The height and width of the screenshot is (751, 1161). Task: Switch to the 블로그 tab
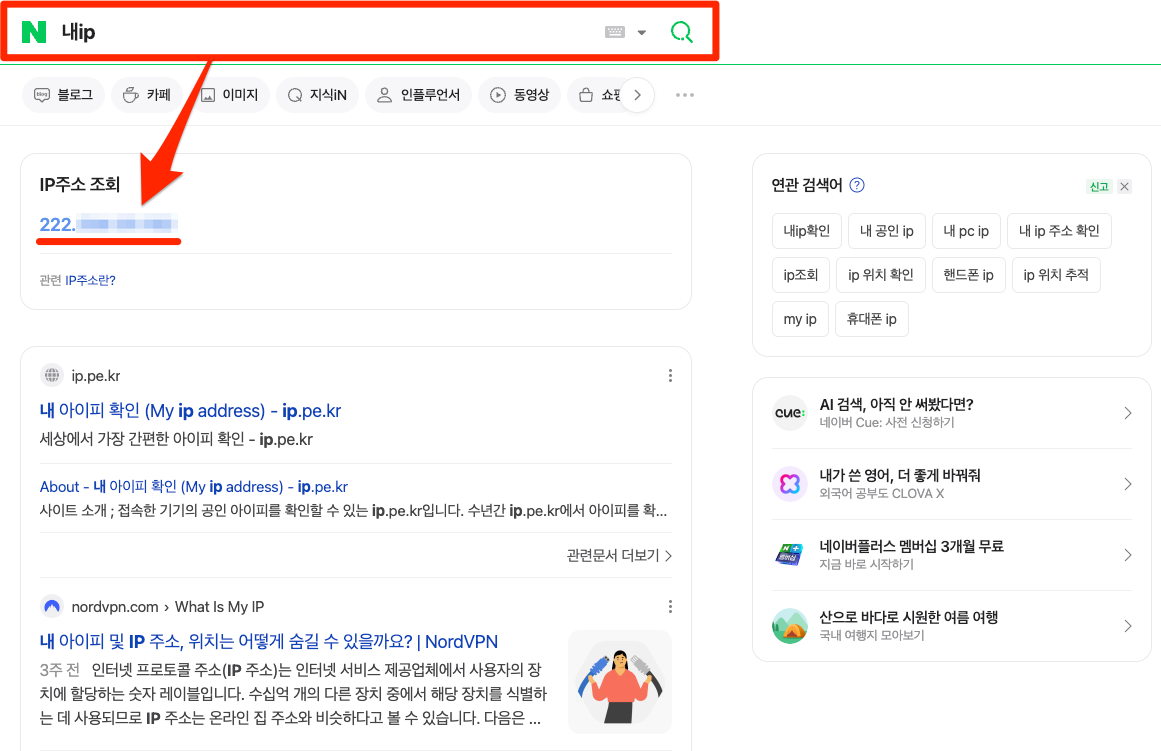click(64, 95)
